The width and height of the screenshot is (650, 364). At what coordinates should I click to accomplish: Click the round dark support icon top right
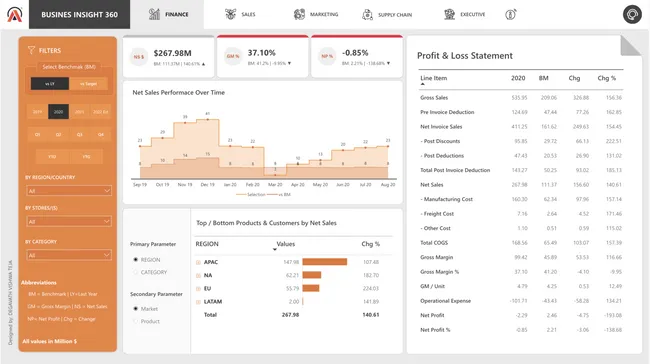[632, 14]
